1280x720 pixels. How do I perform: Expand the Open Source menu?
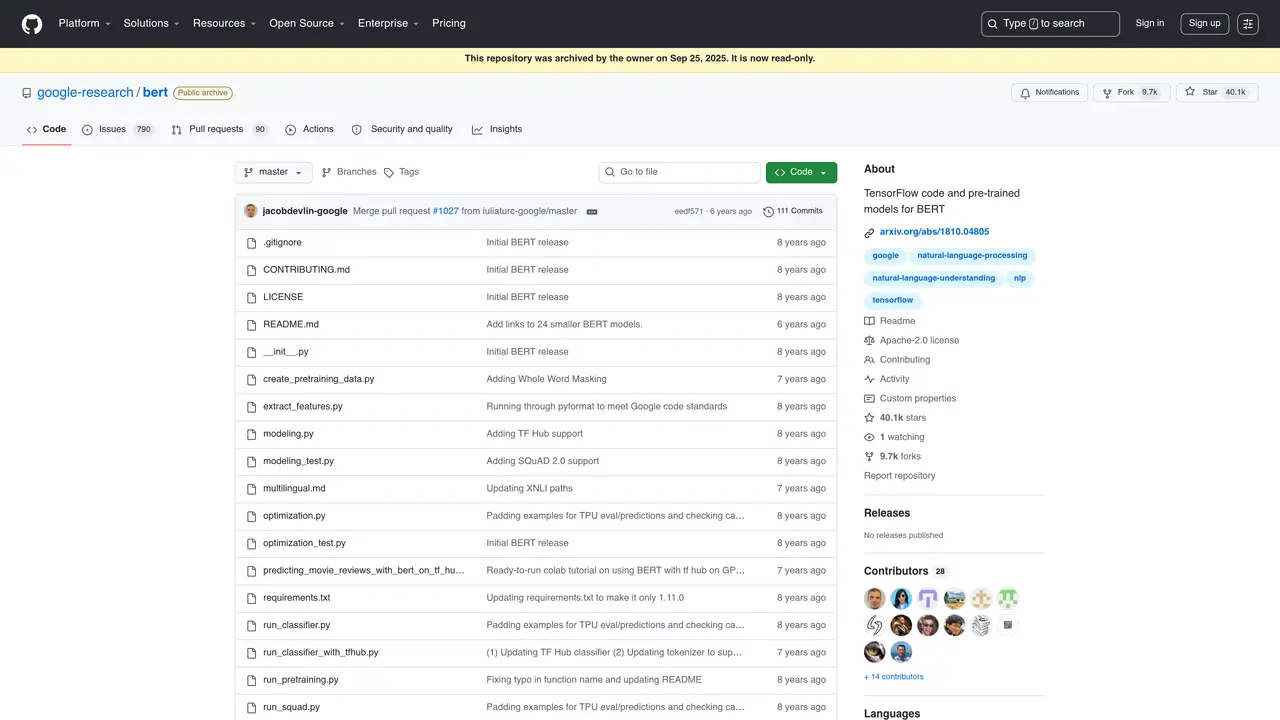pyautogui.click(x=307, y=24)
